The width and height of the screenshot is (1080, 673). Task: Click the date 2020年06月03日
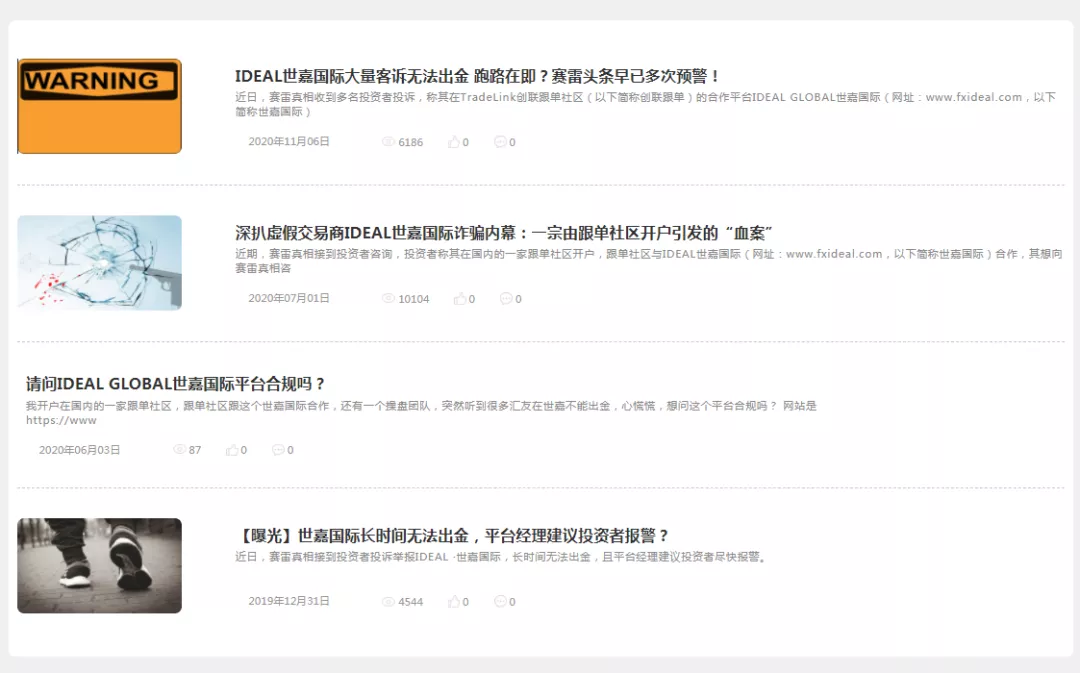pyautogui.click(x=79, y=450)
